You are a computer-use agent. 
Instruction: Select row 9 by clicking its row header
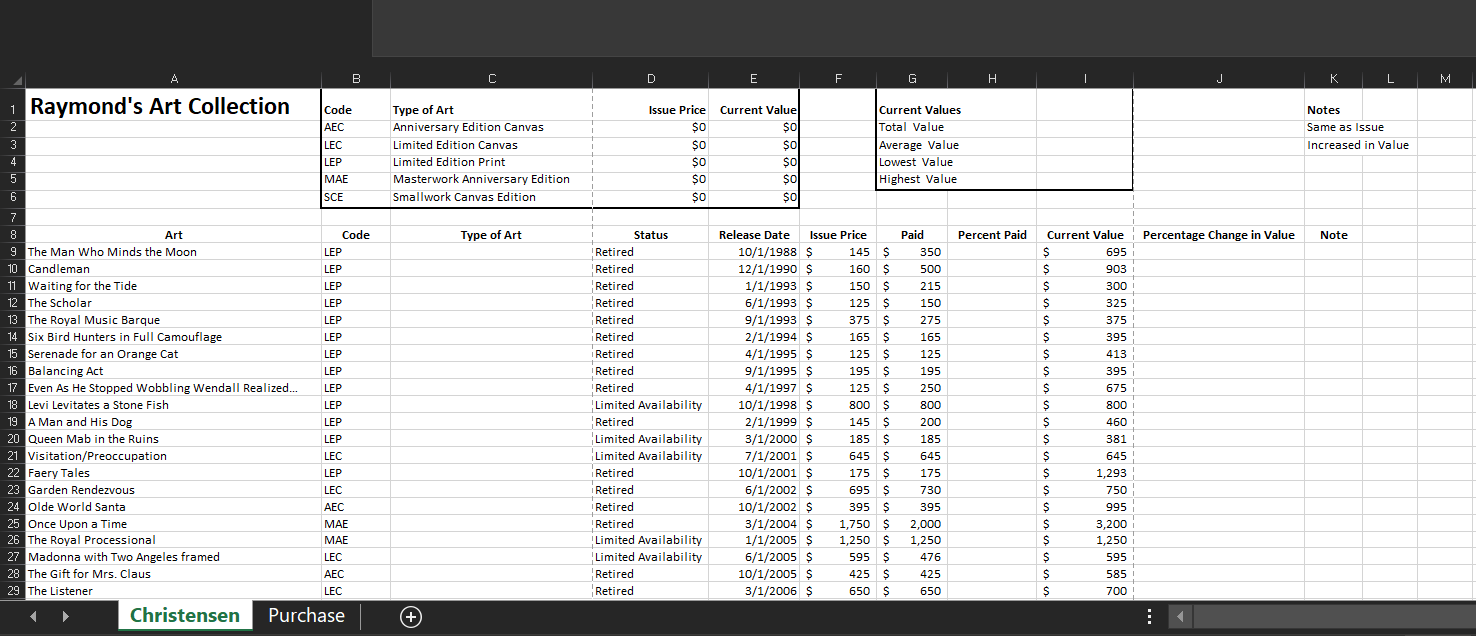(x=14, y=251)
